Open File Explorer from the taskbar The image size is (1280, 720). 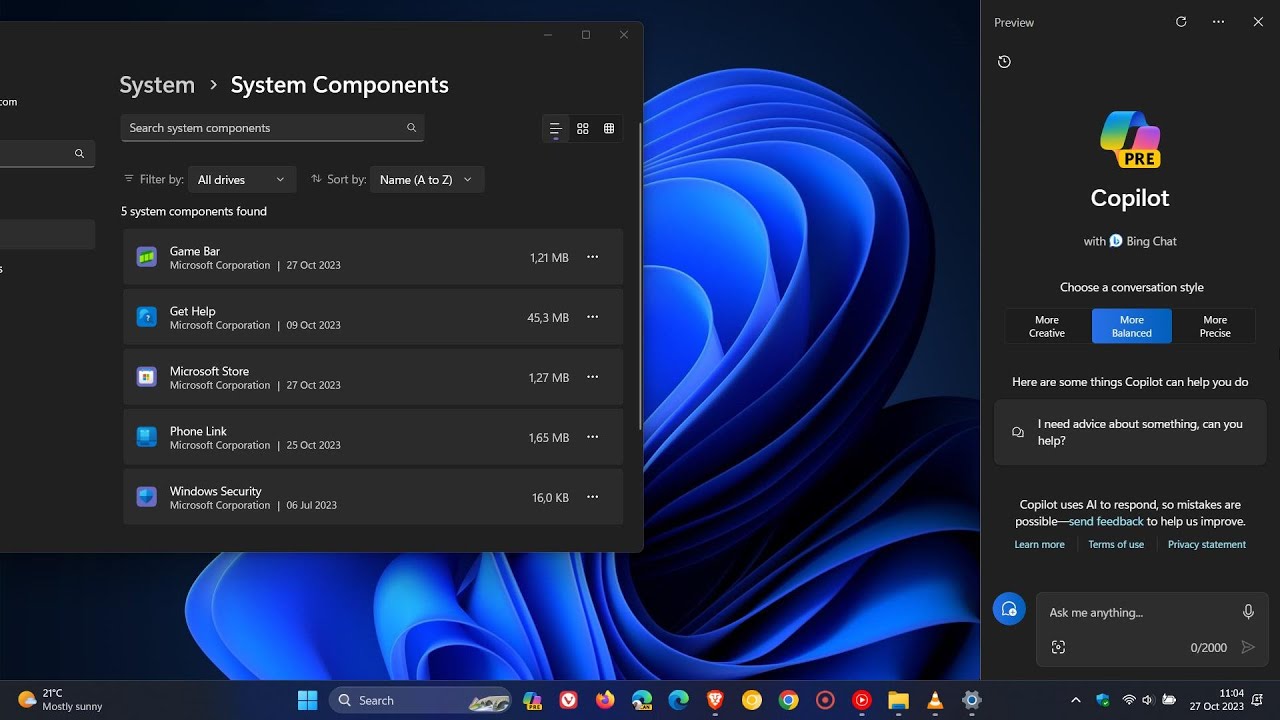898,700
